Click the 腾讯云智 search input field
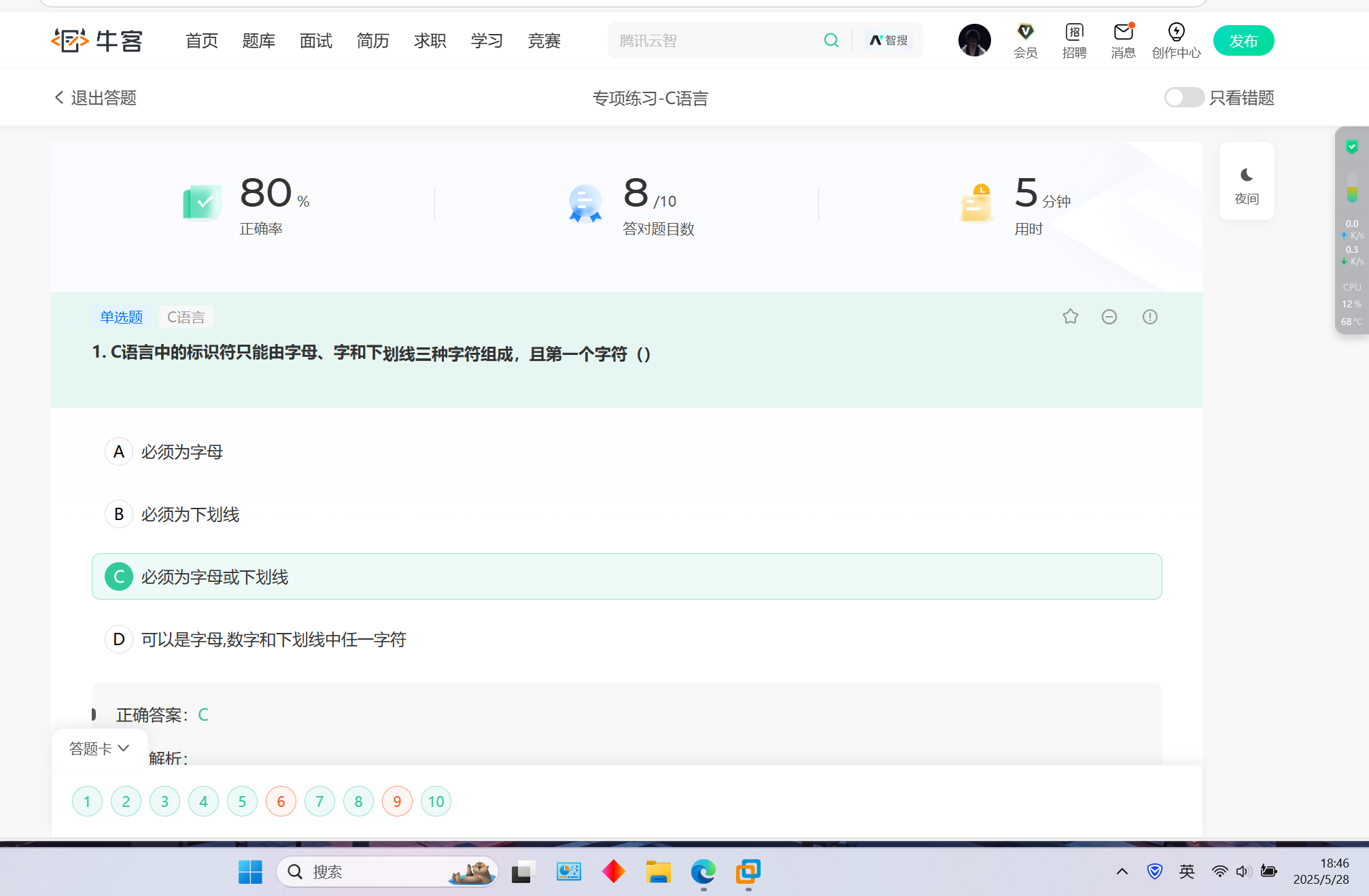Image resolution: width=1369 pixels, height=896 pixels. click(714, 41)
